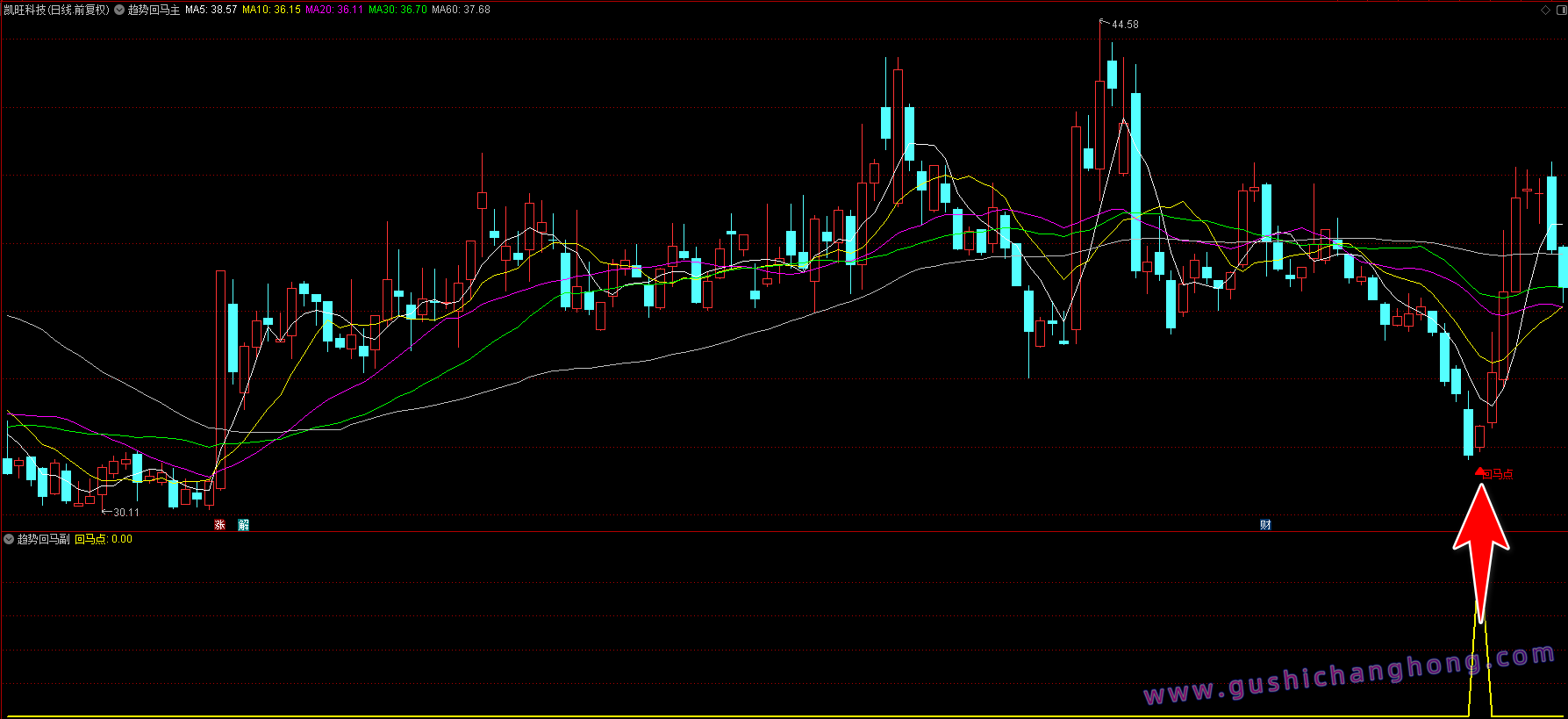Click the red 回马点 signal marker
This screenshot has height=719, width=1568.
click(x=1494, y=474)
